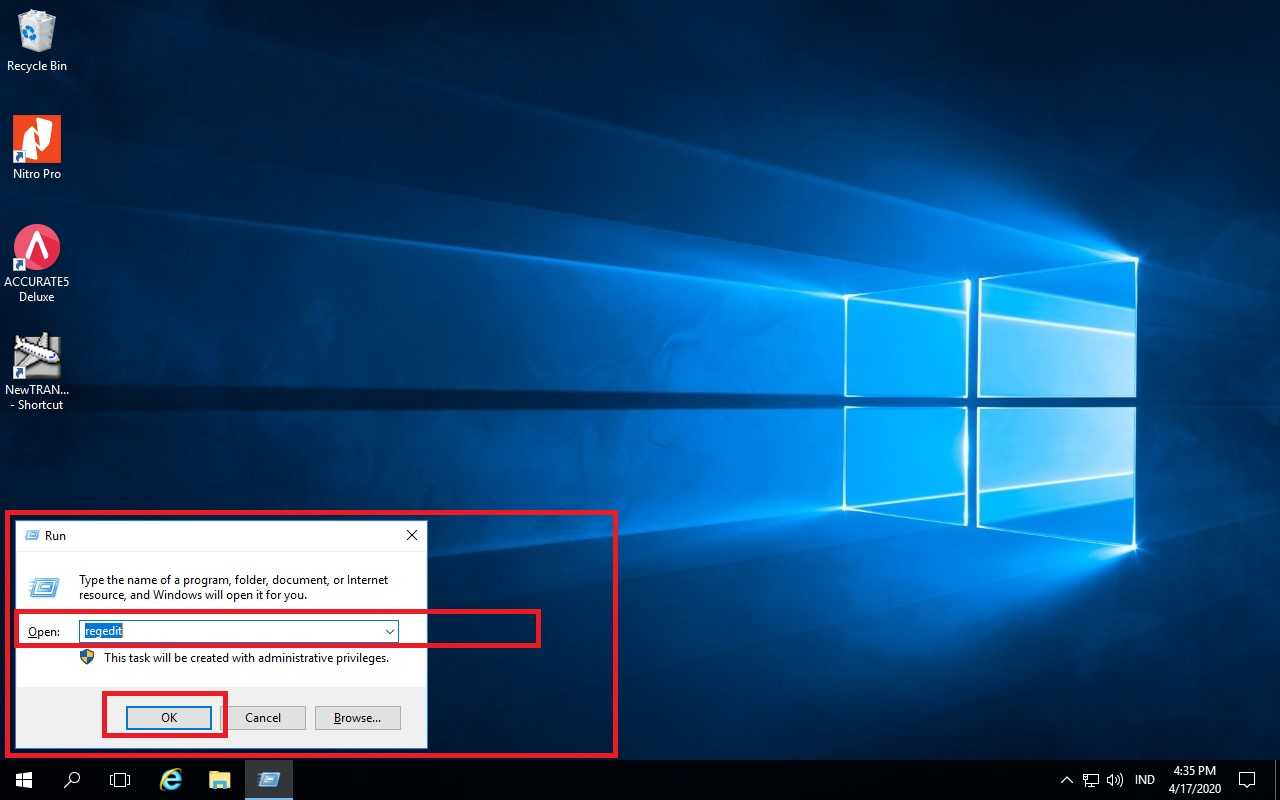Screen dimensions: 1280x800
Task: Click Cancel in the Run dialog
Action: coord(263,718)
